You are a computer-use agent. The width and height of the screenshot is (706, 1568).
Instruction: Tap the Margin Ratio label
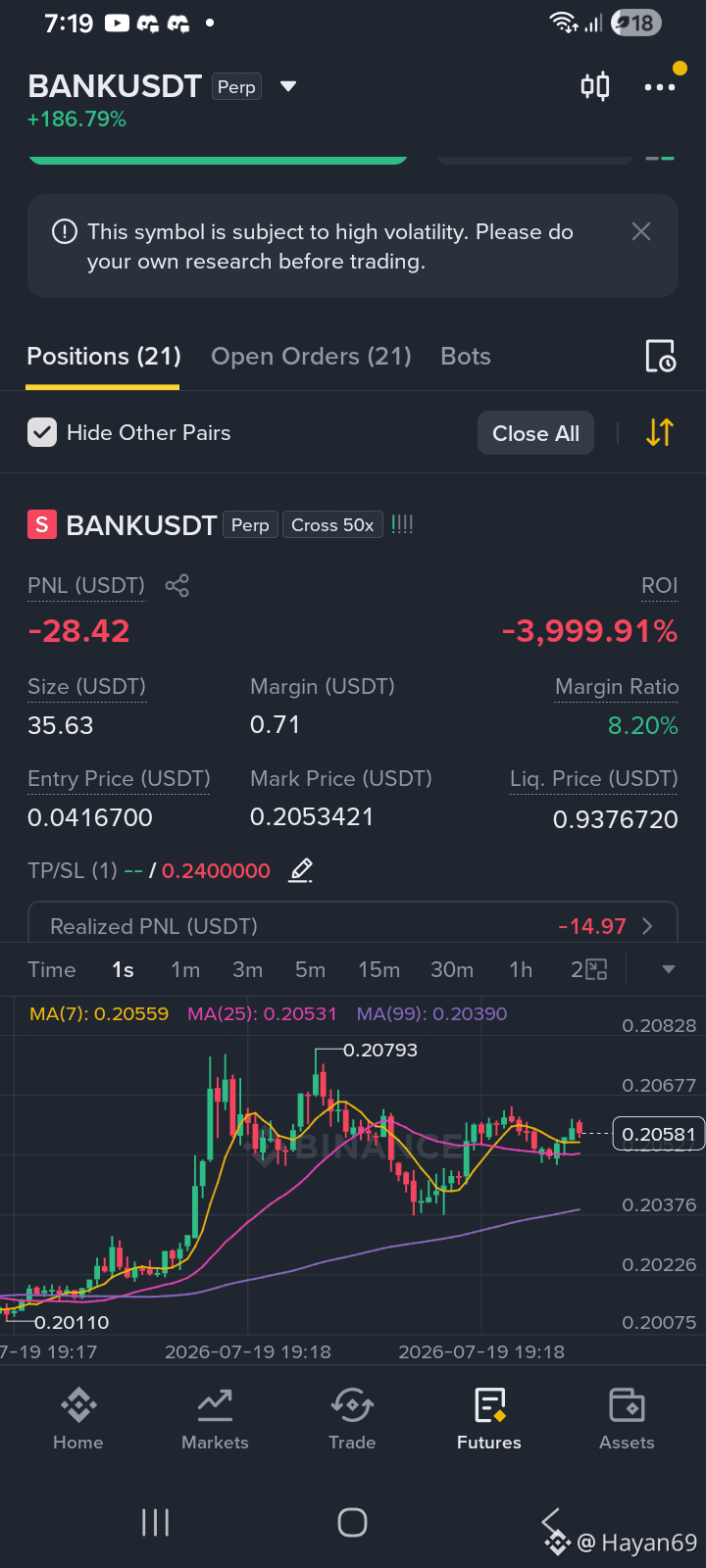tap(617, 687)
